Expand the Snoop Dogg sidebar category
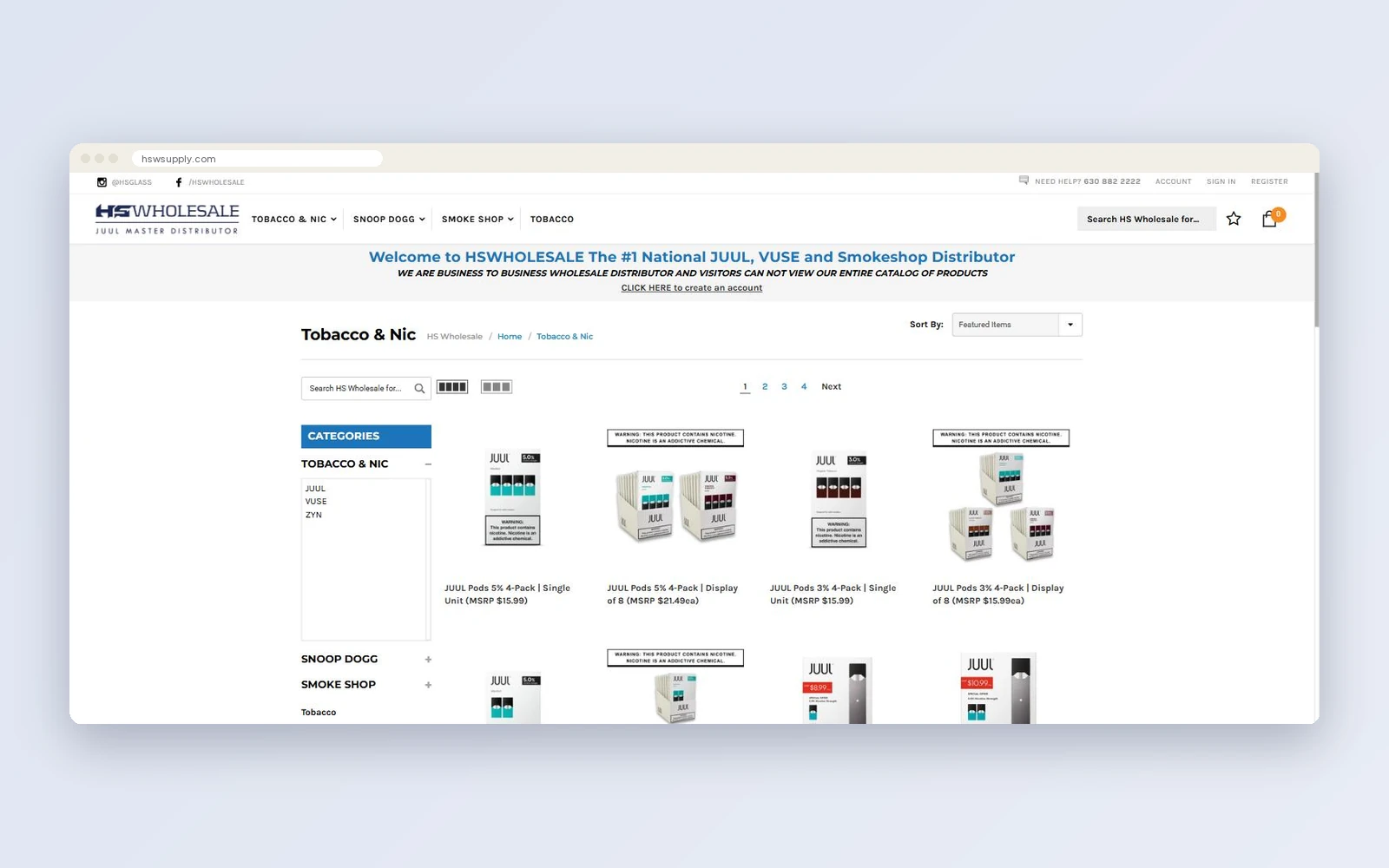Viewport: 1389px width, 868px height. tap(428, 660)
